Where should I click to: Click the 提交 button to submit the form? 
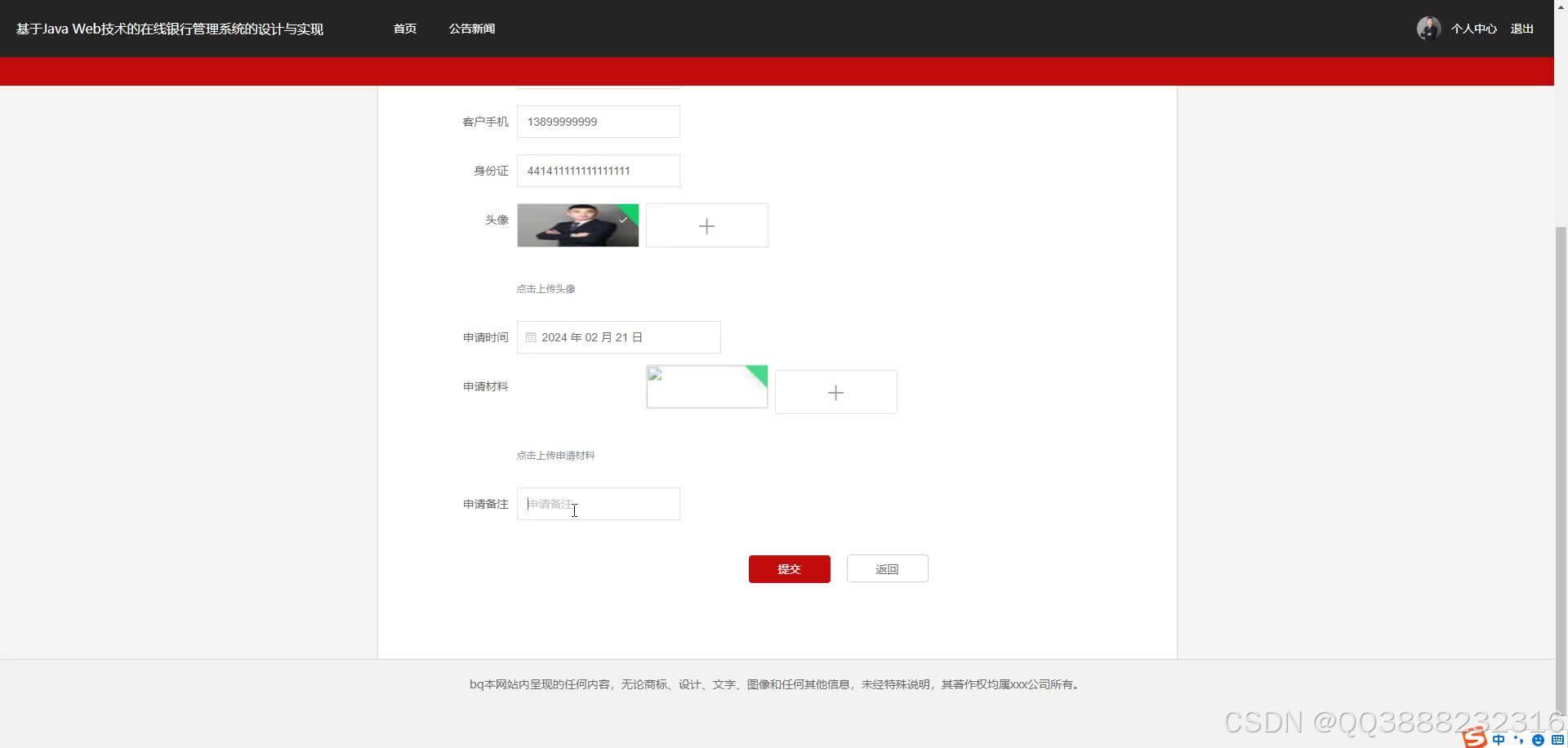[788, 568]
